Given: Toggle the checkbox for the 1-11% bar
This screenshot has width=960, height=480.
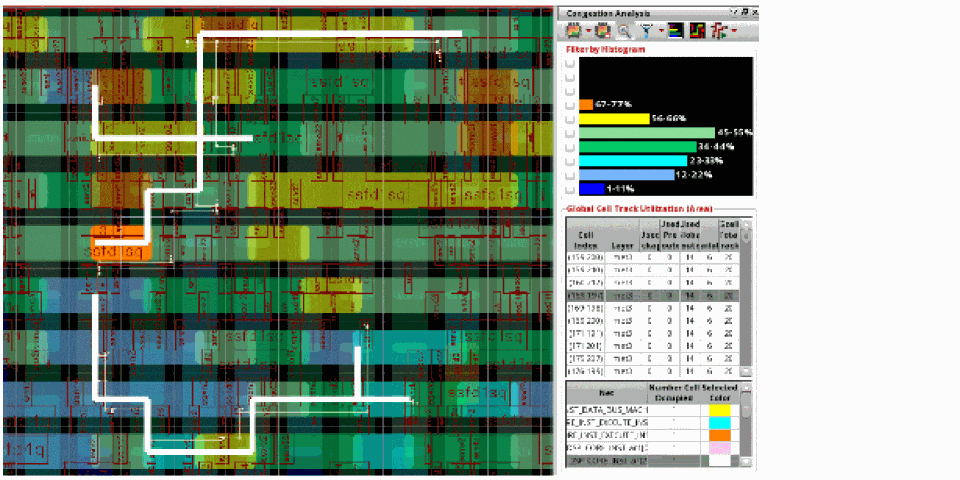Looking at the screenshot, I should (x=569, y=189).
